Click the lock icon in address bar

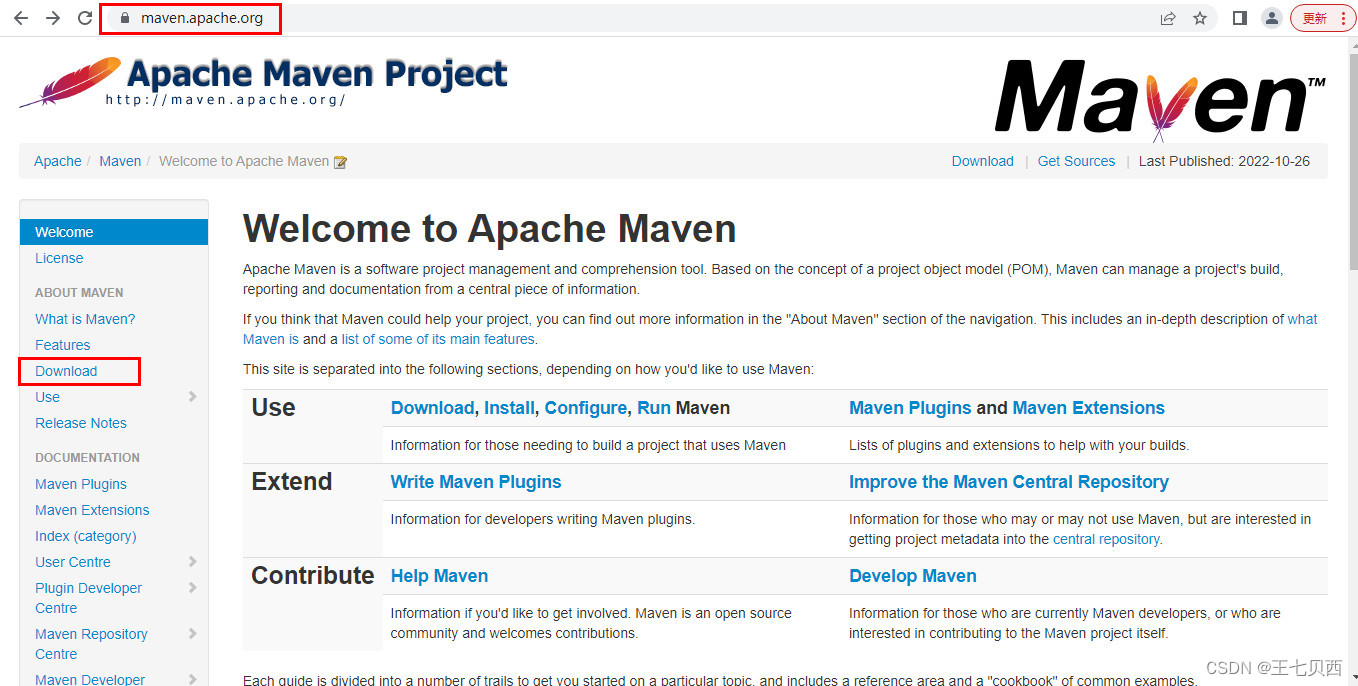[x=125, y=18]
